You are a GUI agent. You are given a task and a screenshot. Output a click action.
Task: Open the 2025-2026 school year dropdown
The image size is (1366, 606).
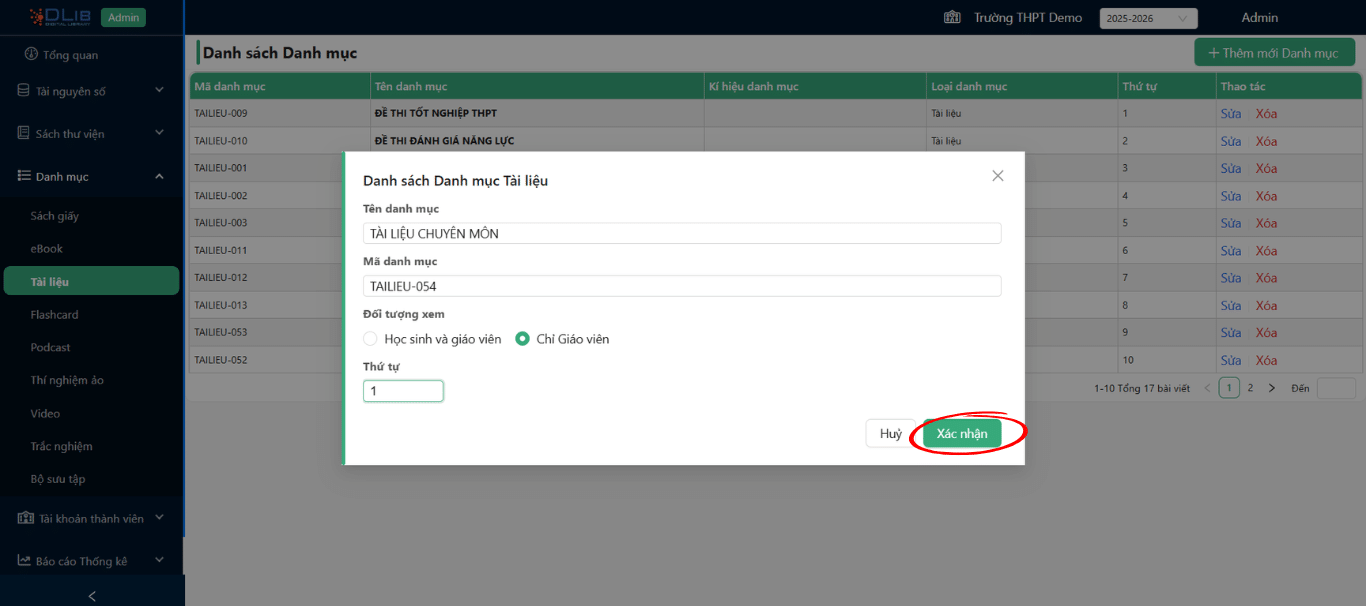tap(1147, 18)
